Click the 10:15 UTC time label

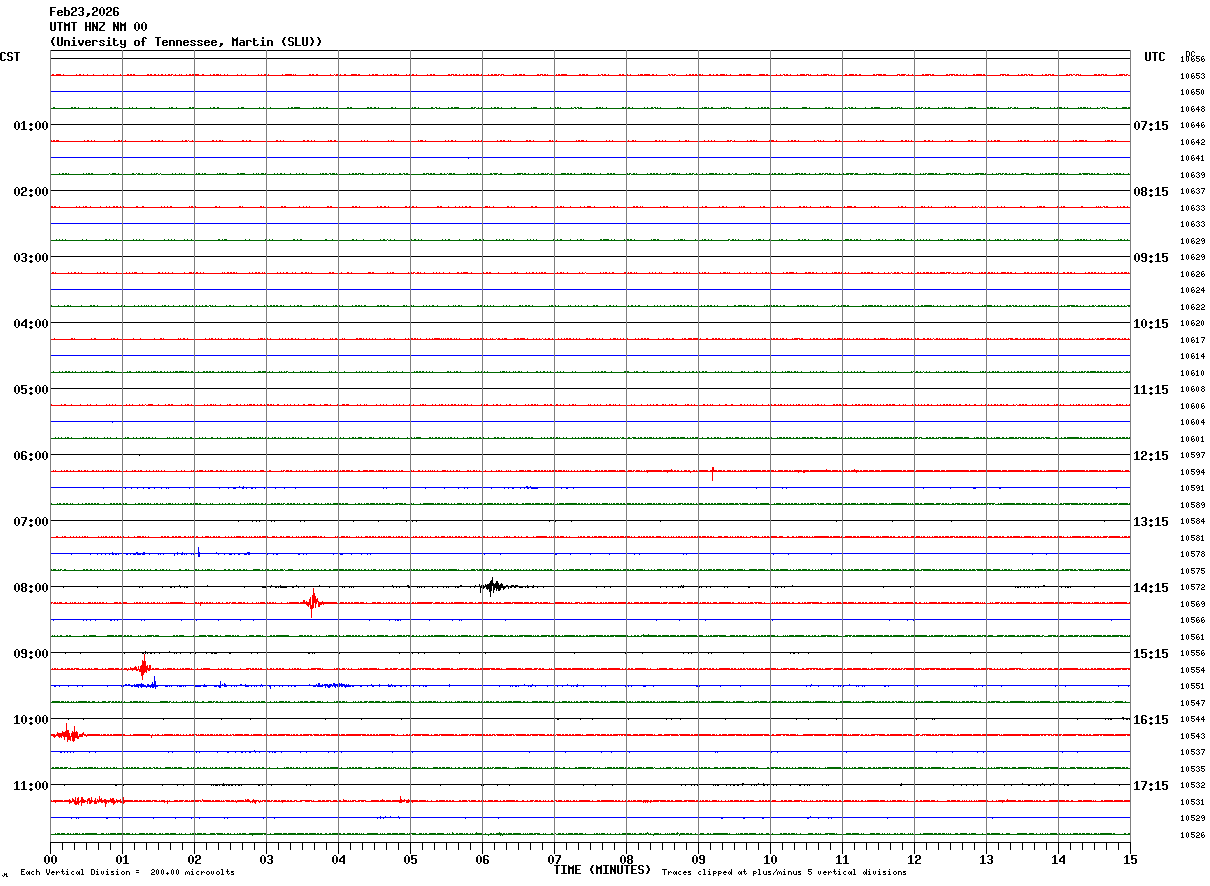click(1151, 324)
